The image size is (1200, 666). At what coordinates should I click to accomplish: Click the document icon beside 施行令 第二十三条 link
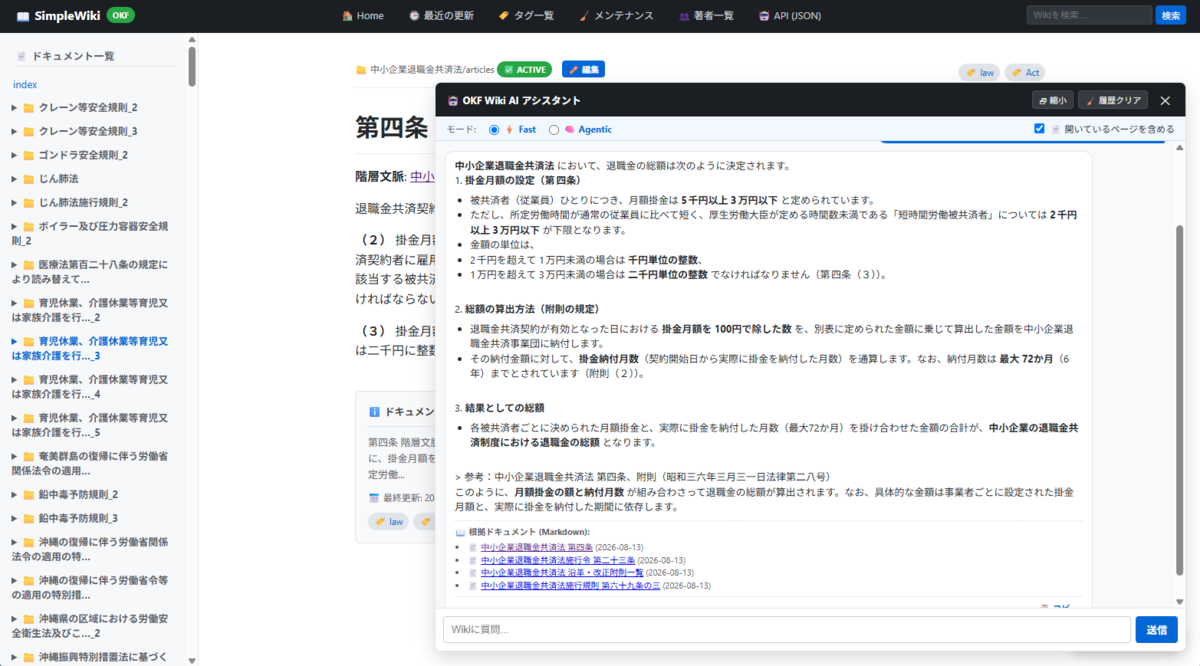point(473,561)
